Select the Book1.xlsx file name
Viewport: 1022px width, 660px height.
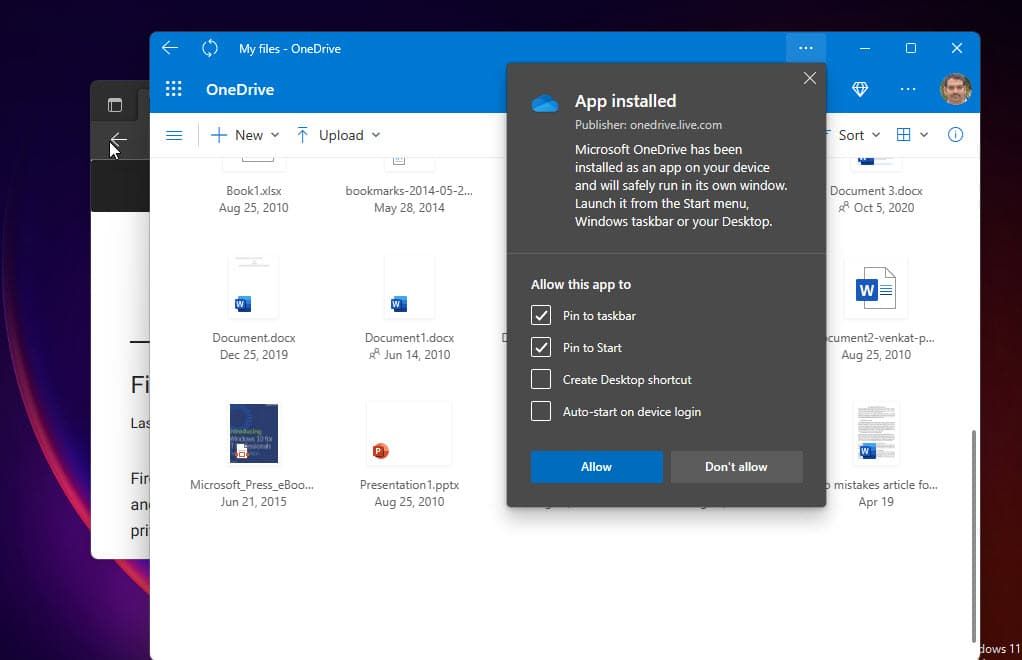tap(254, 191)
